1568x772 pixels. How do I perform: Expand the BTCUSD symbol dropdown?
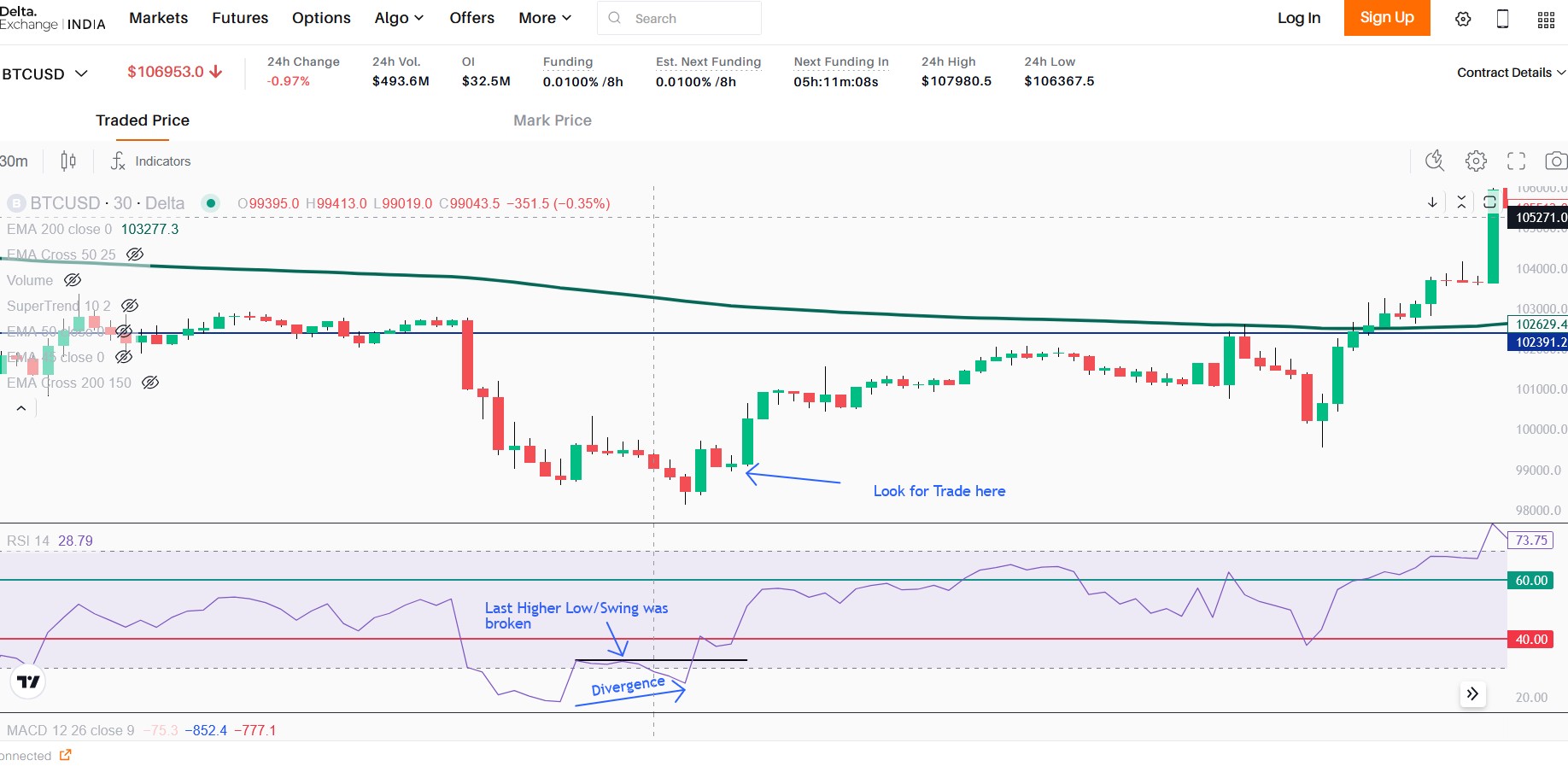(45, 73)
